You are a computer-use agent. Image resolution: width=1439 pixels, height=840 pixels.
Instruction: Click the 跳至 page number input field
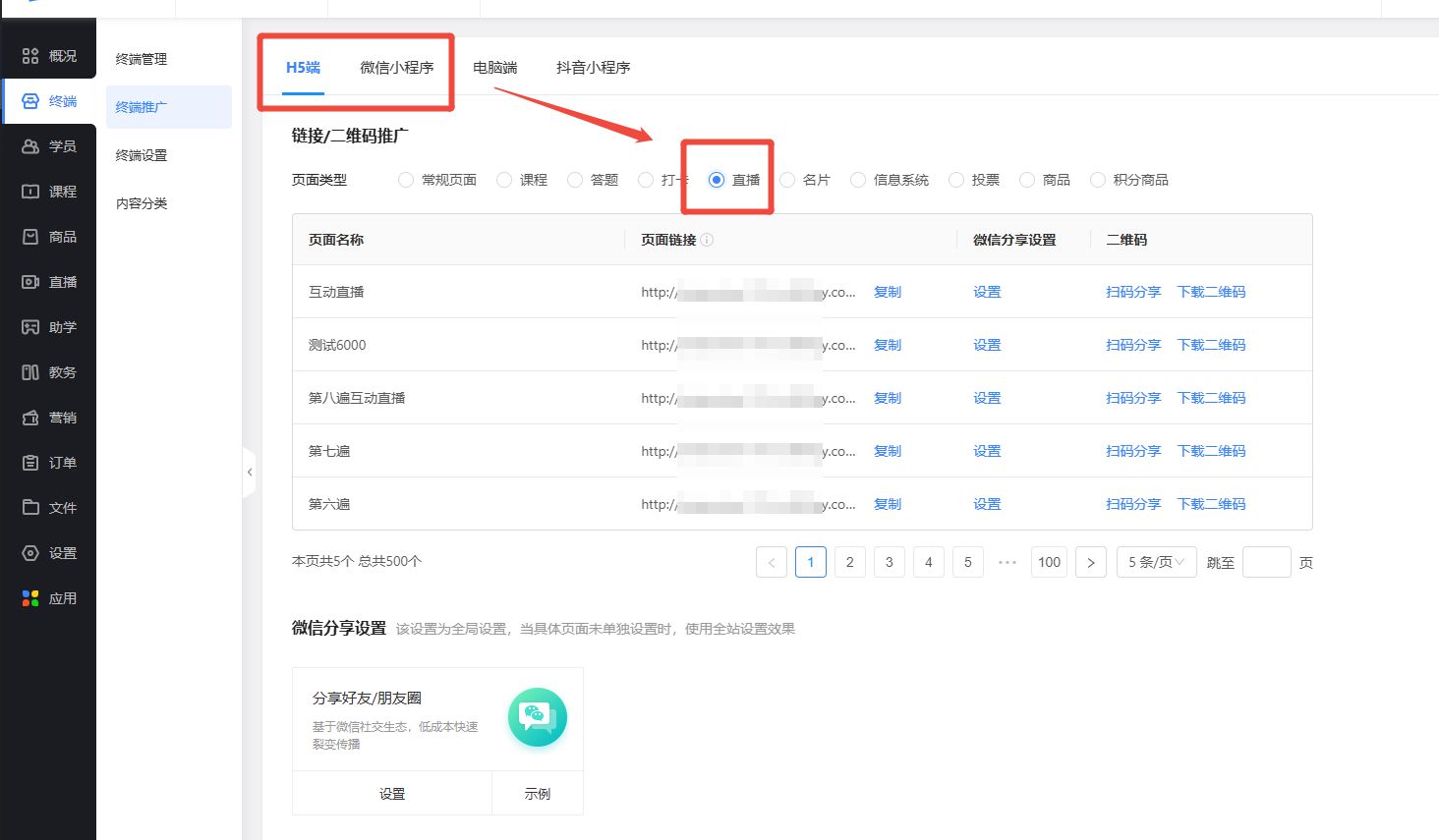coord(1266,562)
